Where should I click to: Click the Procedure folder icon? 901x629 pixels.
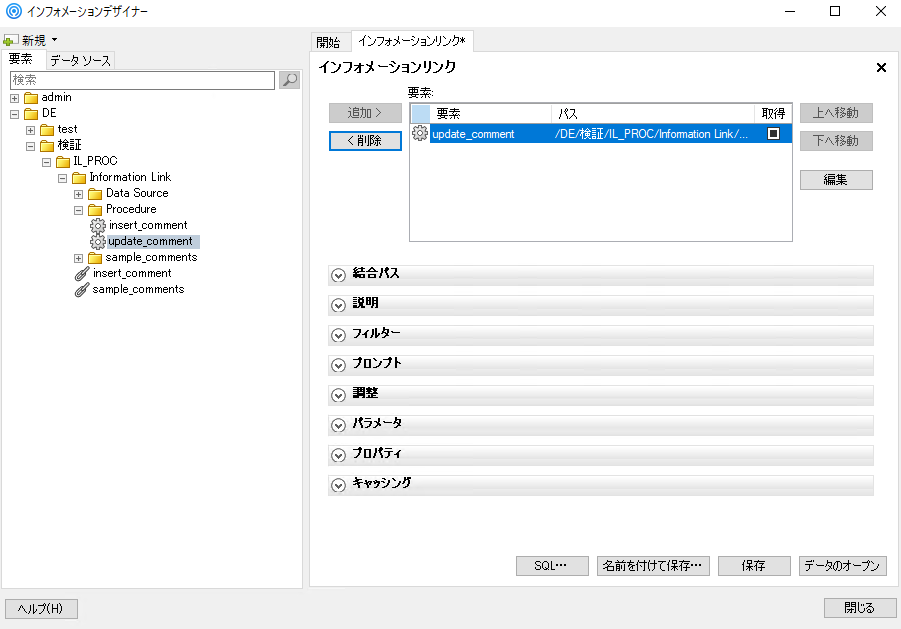pyautogui.click(x=95, y=210)
